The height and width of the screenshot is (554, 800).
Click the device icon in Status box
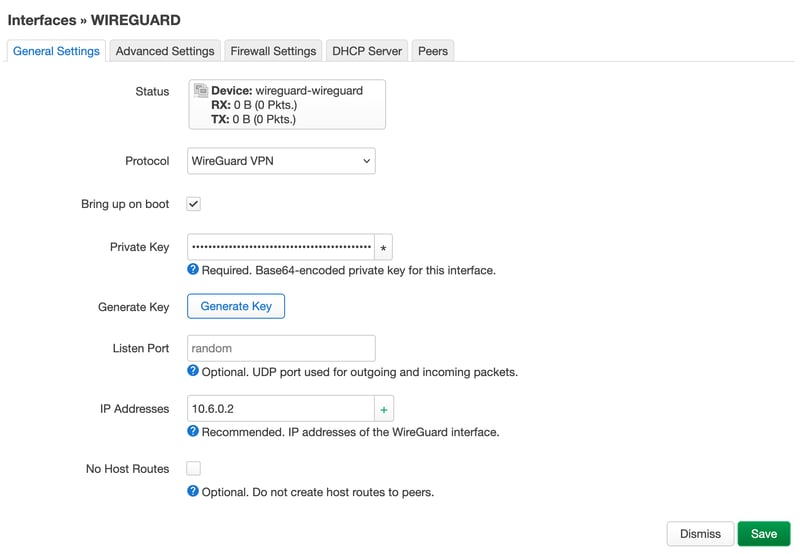(200, 91)
